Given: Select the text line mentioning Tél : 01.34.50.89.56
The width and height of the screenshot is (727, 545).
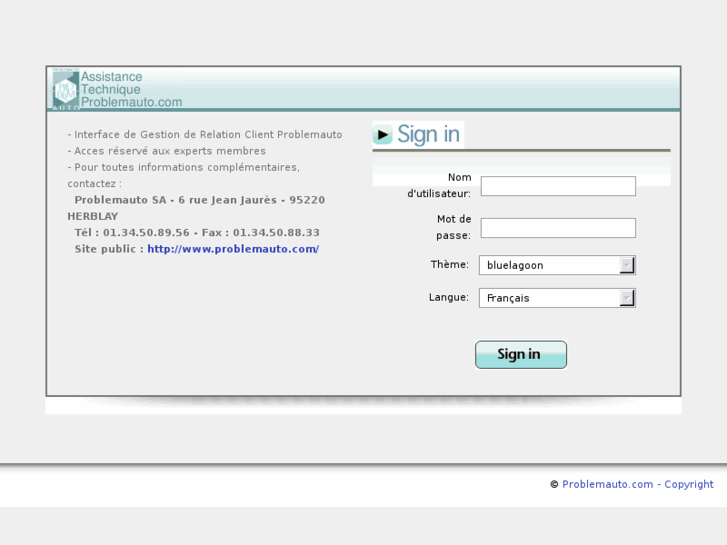Looking at the screenshot, I should coord(197,232).
